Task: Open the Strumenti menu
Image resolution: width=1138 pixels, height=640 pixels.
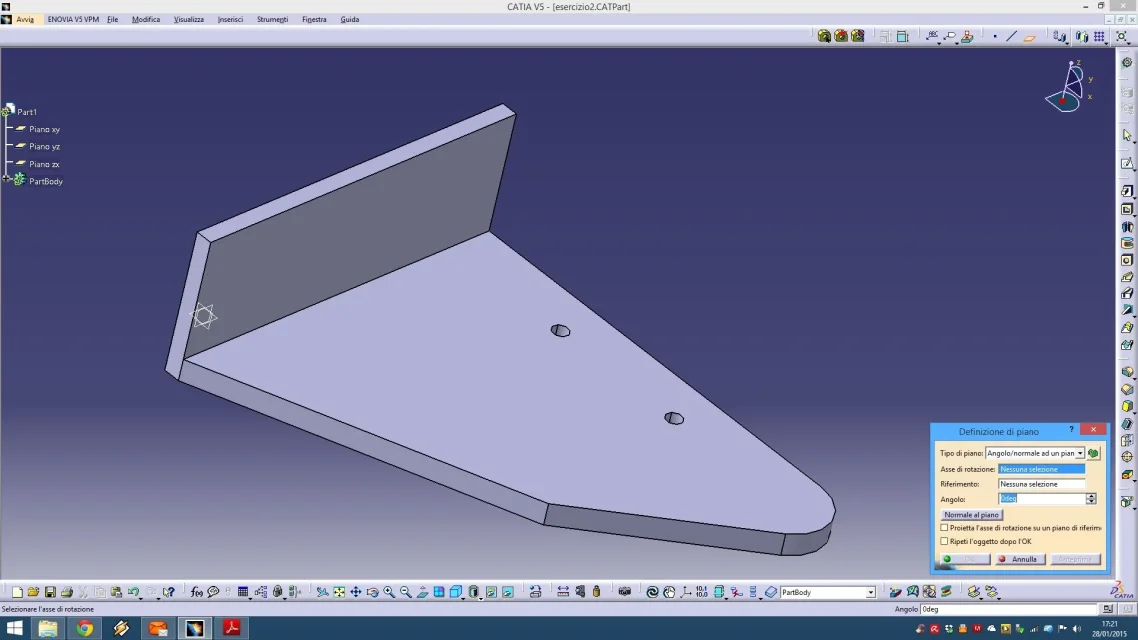Action: [x=272, y=19]
